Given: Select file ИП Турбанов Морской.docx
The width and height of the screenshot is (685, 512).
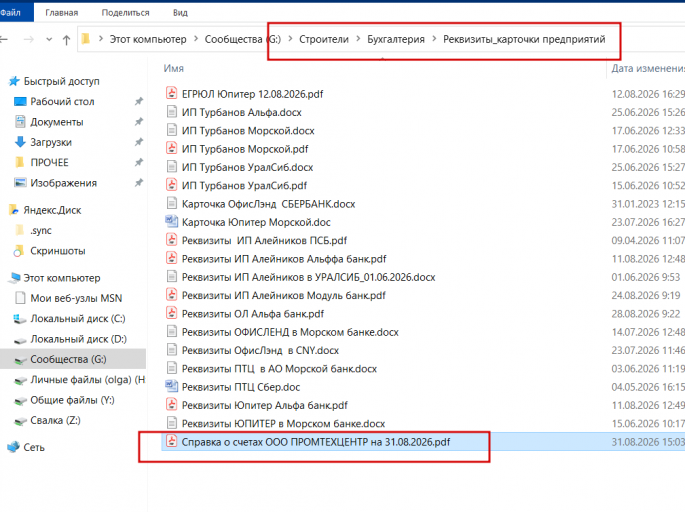Looking at the screenshot, I should click(248, 131).
